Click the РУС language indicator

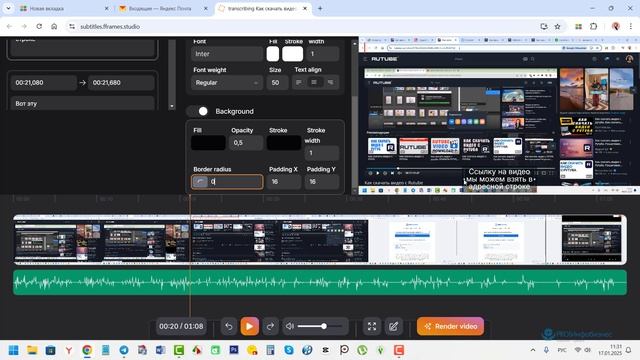(562, 350)
